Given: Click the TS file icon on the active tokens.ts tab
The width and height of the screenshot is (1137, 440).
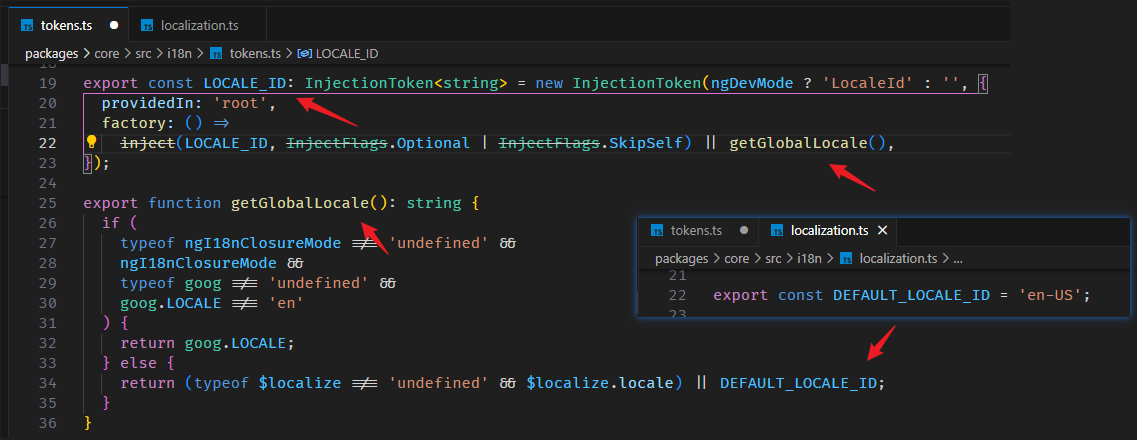Looking at the screenshot, I should click(27, 24).
